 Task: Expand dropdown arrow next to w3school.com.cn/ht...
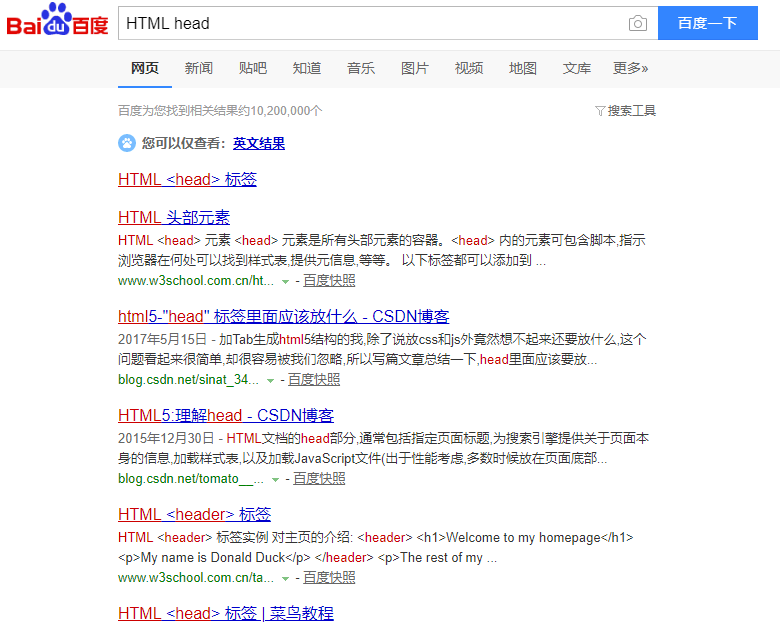285,282
